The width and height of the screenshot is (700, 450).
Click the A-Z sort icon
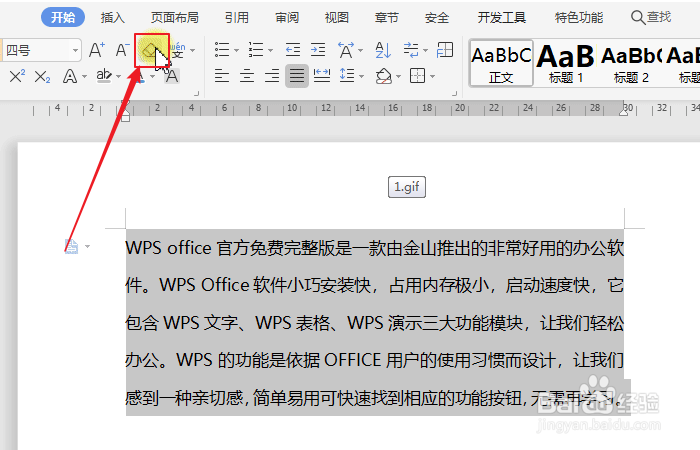383,50
